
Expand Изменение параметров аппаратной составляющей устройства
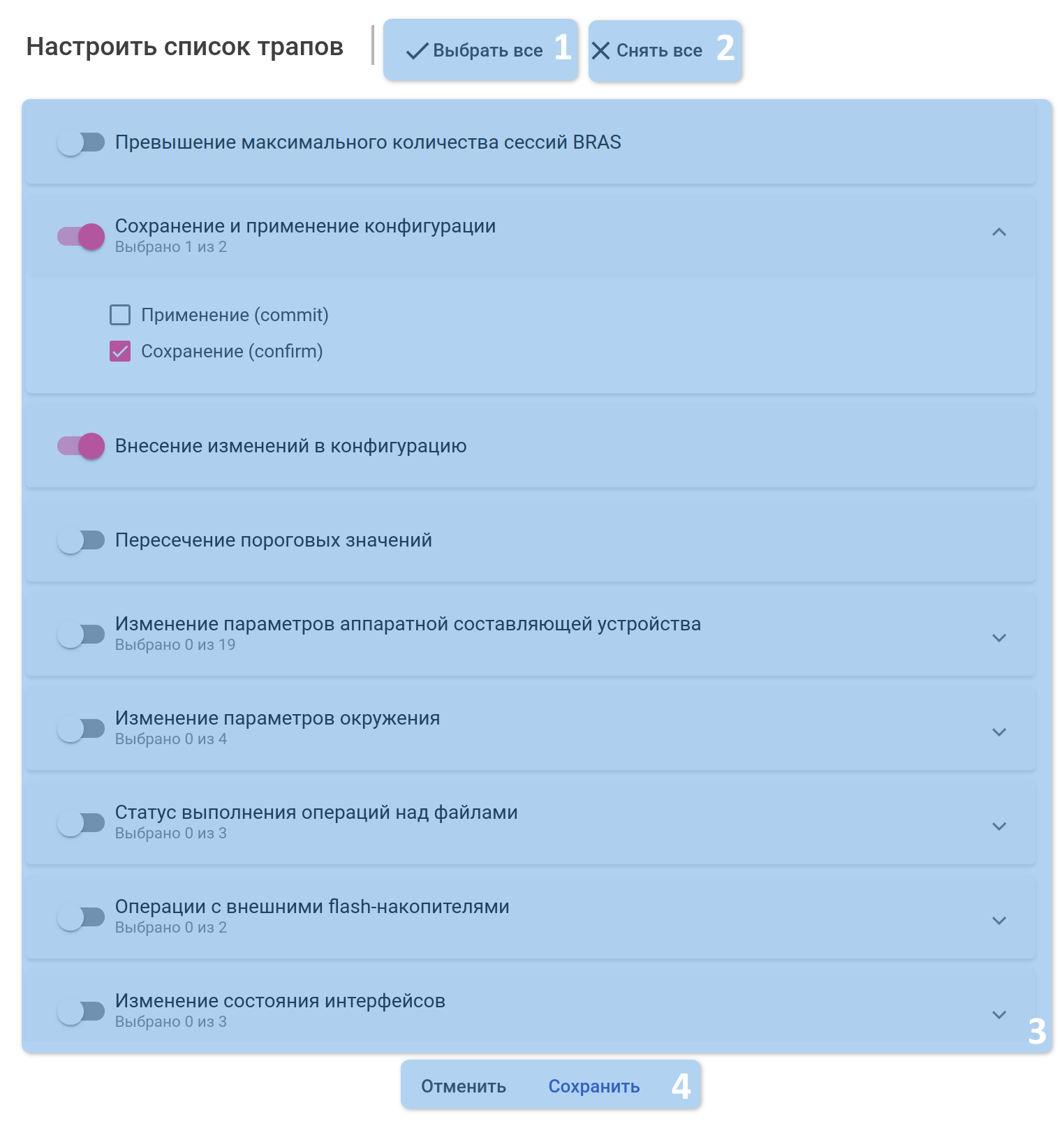(999, 638)
